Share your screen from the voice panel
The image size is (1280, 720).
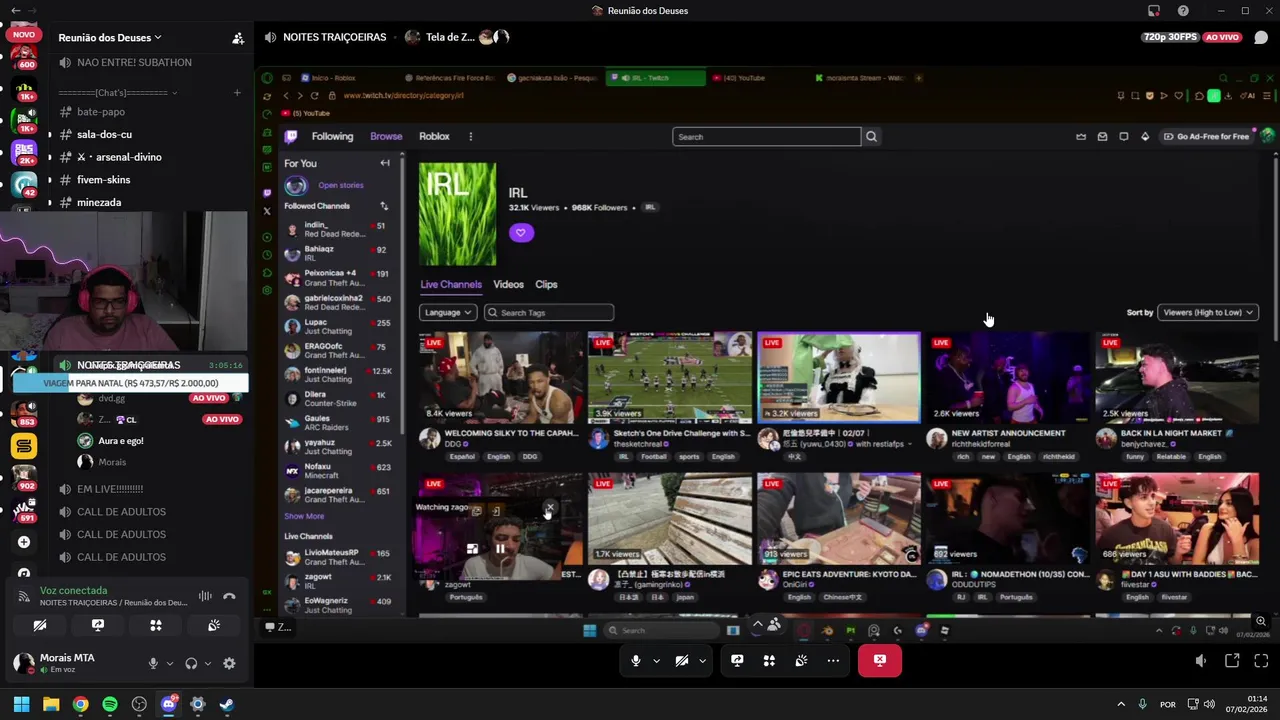98,625
